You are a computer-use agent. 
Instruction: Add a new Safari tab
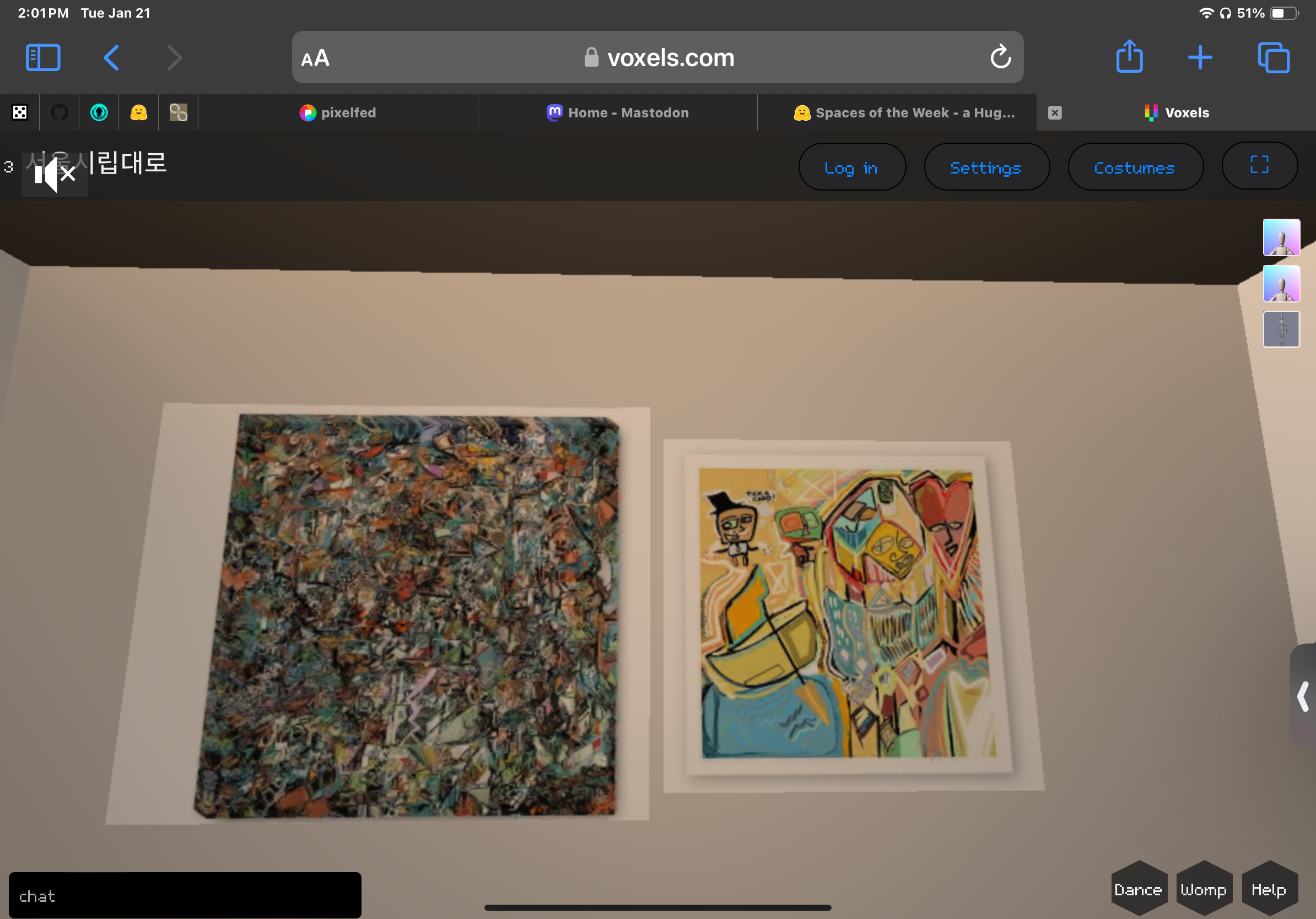point(1200,58)
